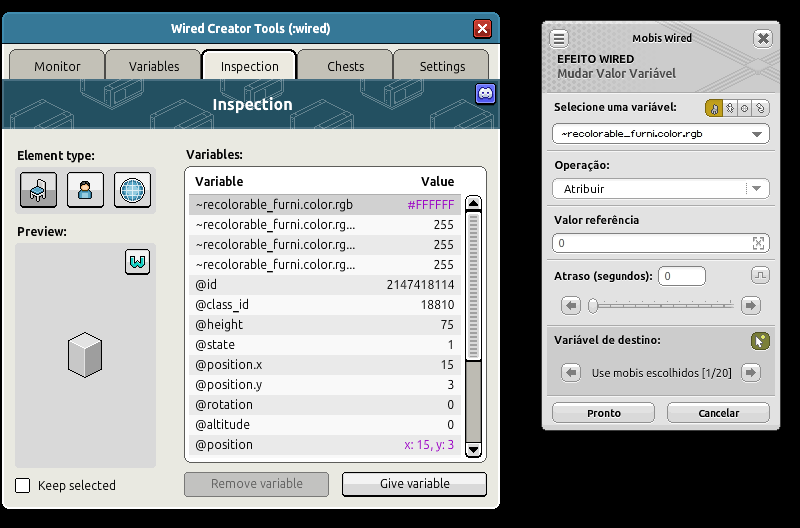This screenshot has height=528, width=800.
Task: Choose context variable source (fourth icon)
Action: [760, 108]
